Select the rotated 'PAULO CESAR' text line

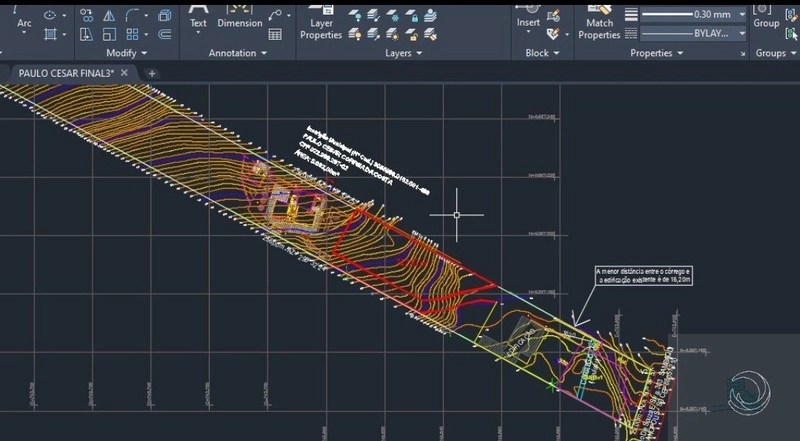pos(348,160)
